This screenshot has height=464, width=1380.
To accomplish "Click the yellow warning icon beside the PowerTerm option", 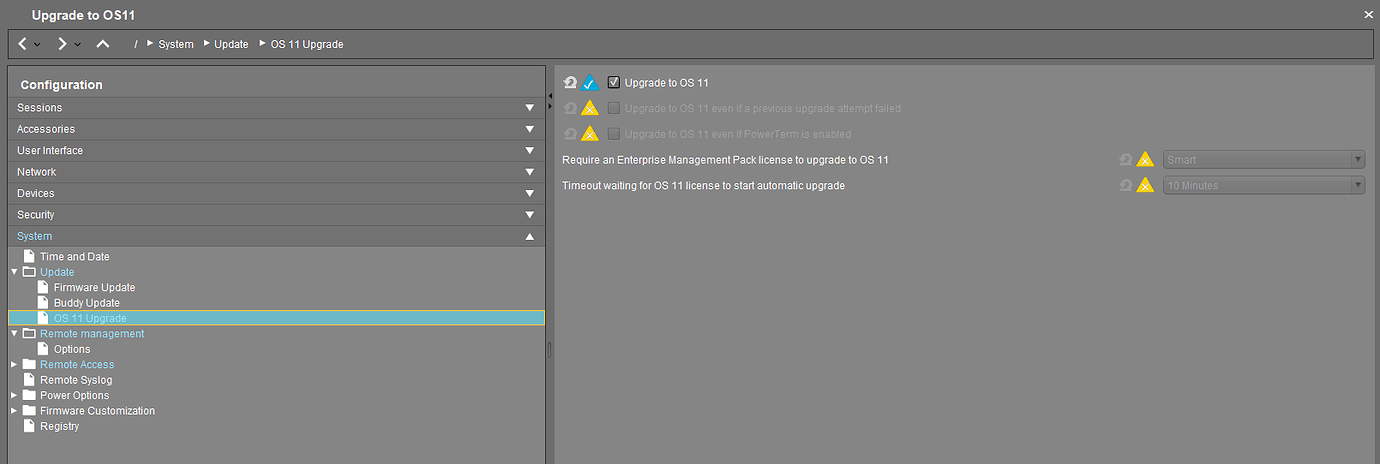I will tap(590, 134).
